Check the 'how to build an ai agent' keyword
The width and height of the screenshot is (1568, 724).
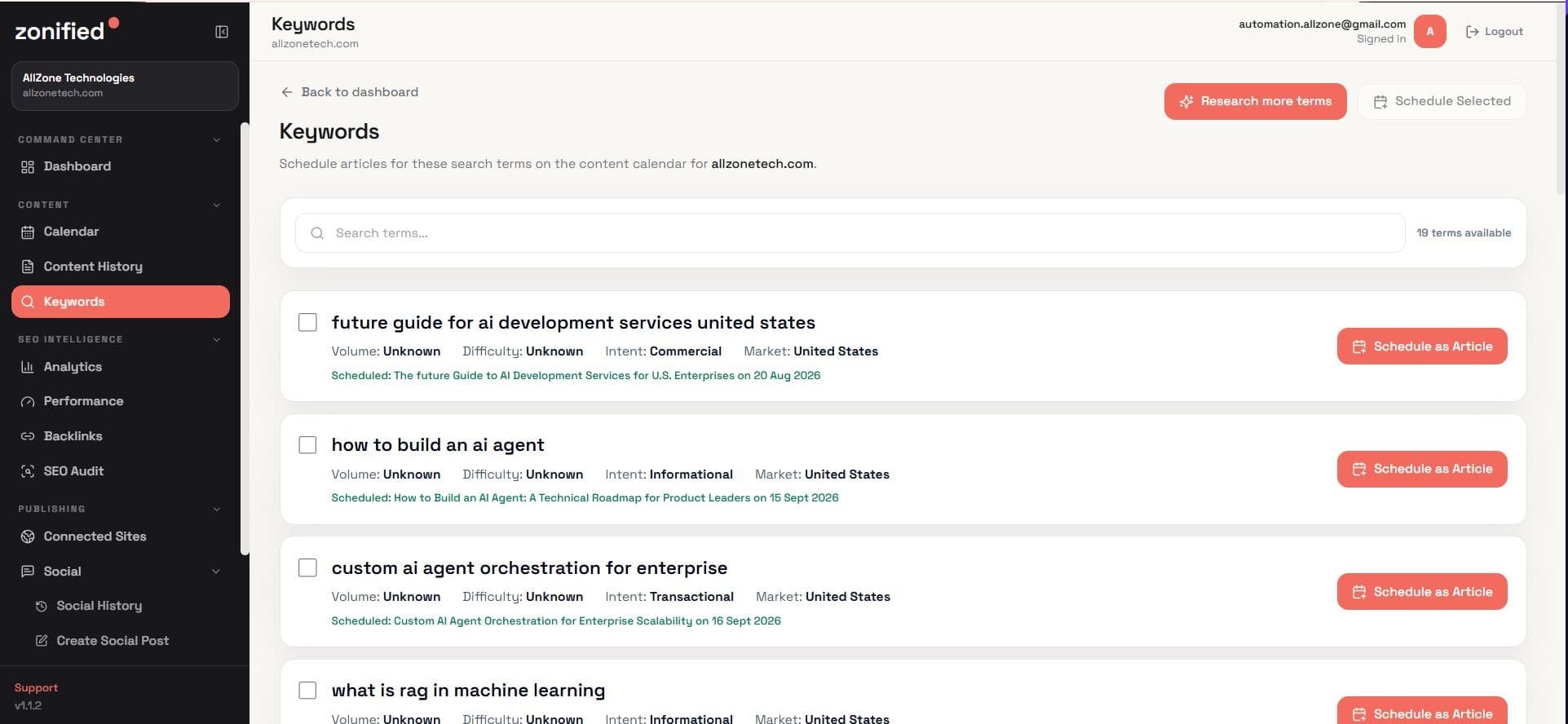(307, 445)
